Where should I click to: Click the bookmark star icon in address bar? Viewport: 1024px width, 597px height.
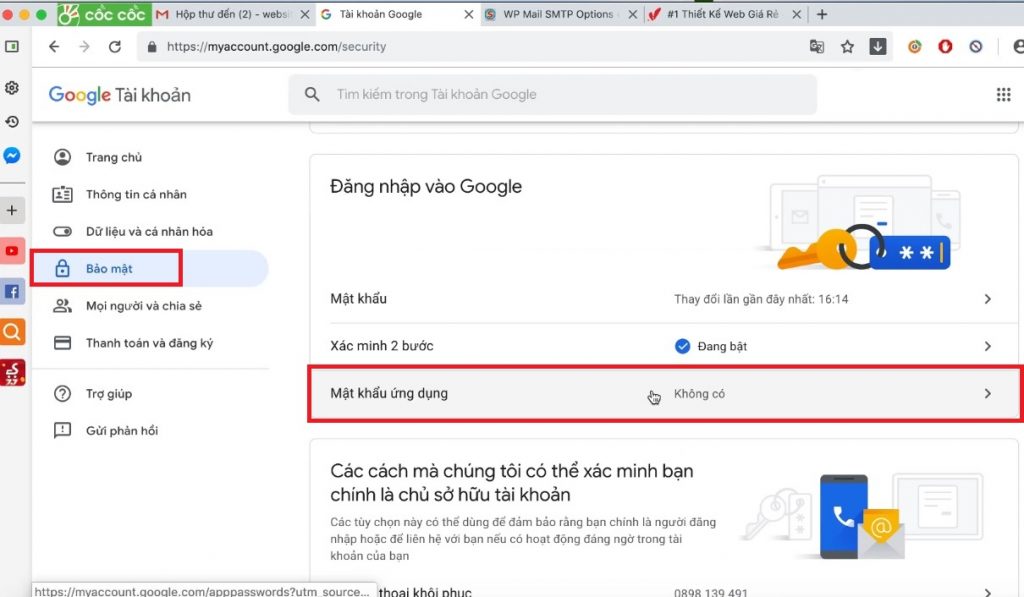847,47
